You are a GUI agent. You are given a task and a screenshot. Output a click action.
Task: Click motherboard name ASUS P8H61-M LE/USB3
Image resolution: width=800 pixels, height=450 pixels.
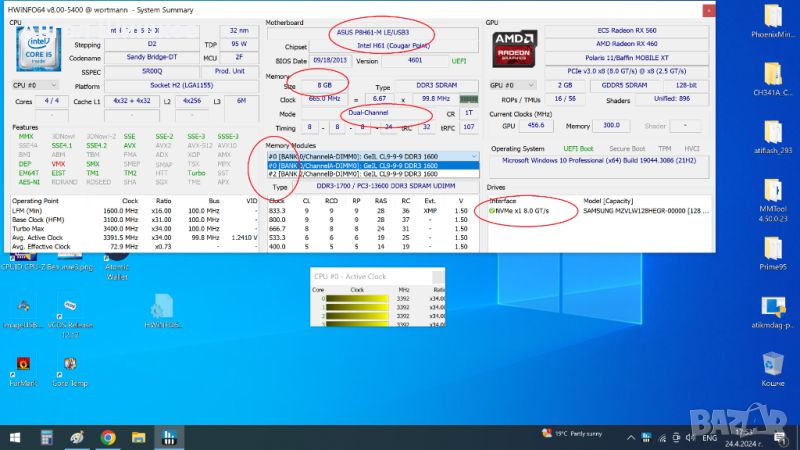pyautogui.click(x=373, y=32)
